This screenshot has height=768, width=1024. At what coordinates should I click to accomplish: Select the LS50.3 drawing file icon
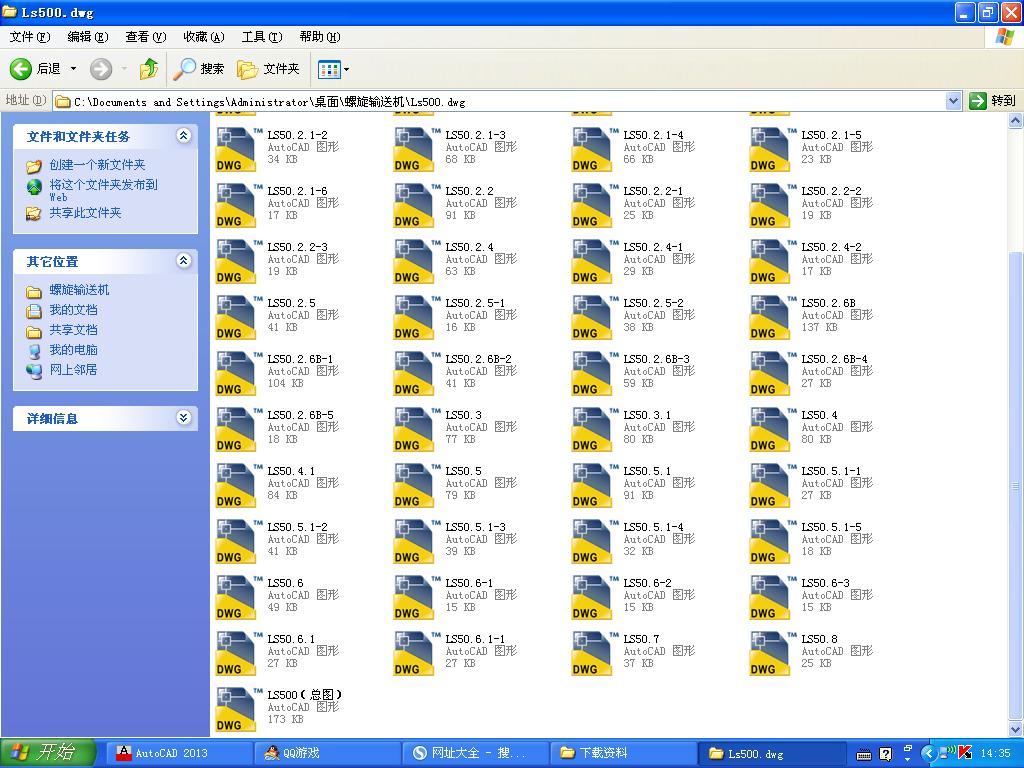(414, 429)
